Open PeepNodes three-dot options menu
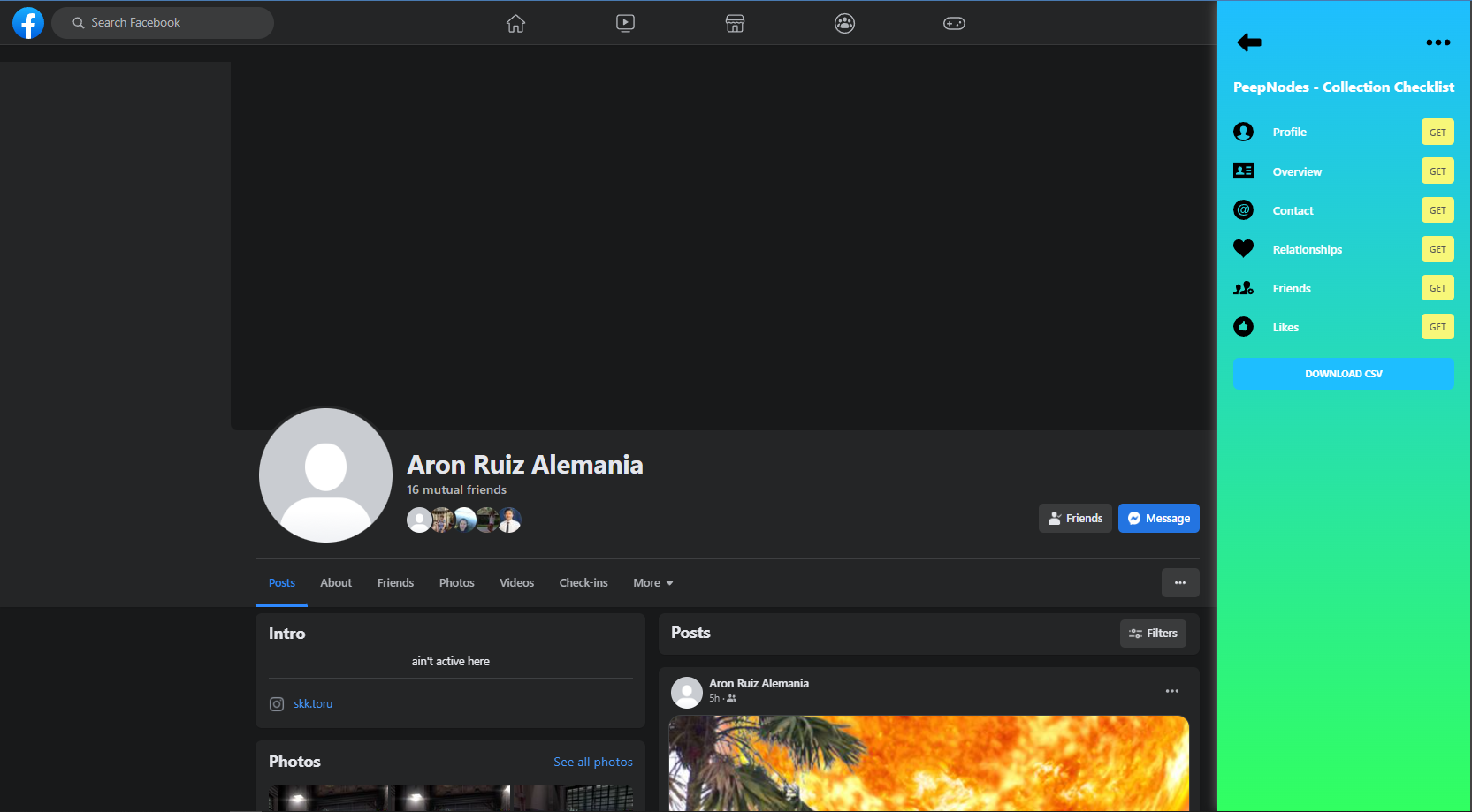This screenshot has width=1472, height=812. (x=1438, y=42)
